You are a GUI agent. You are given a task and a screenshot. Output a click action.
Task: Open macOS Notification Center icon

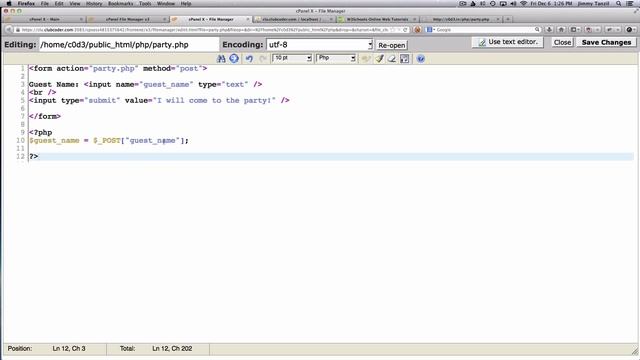(x=630, y=4)
